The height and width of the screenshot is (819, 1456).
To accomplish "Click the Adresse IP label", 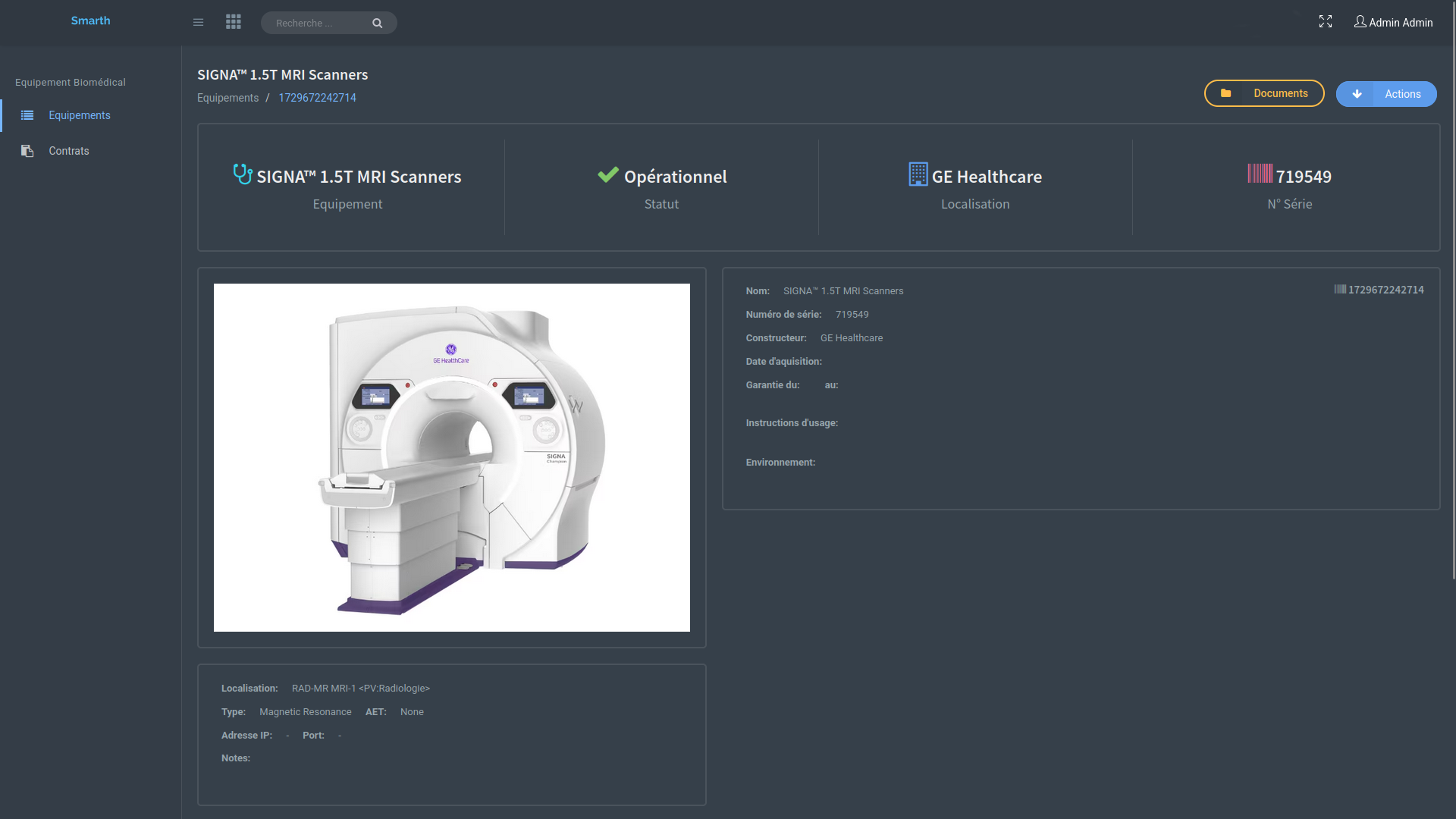I will 246,736.
